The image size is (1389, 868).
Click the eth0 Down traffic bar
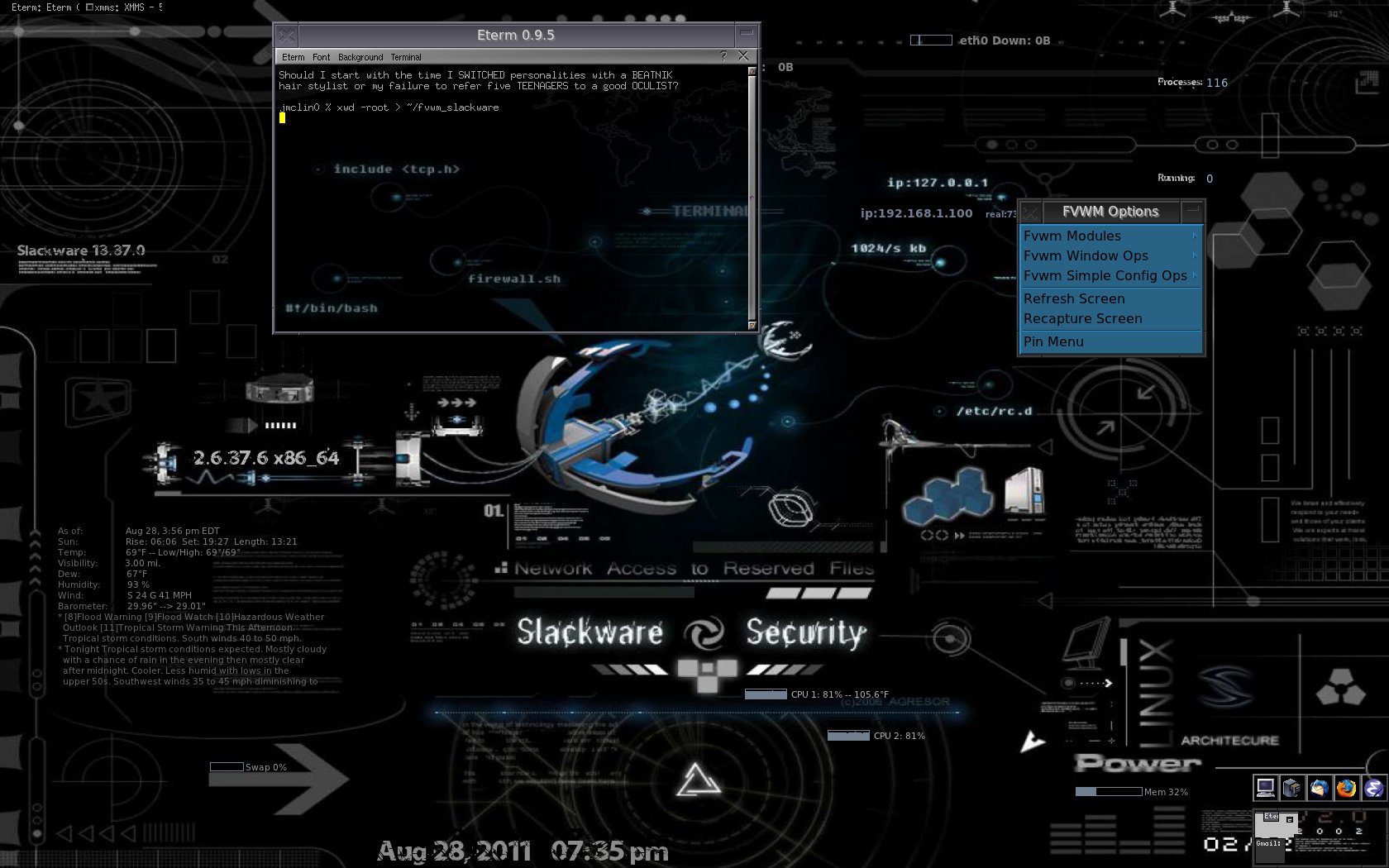pos(931,40)
